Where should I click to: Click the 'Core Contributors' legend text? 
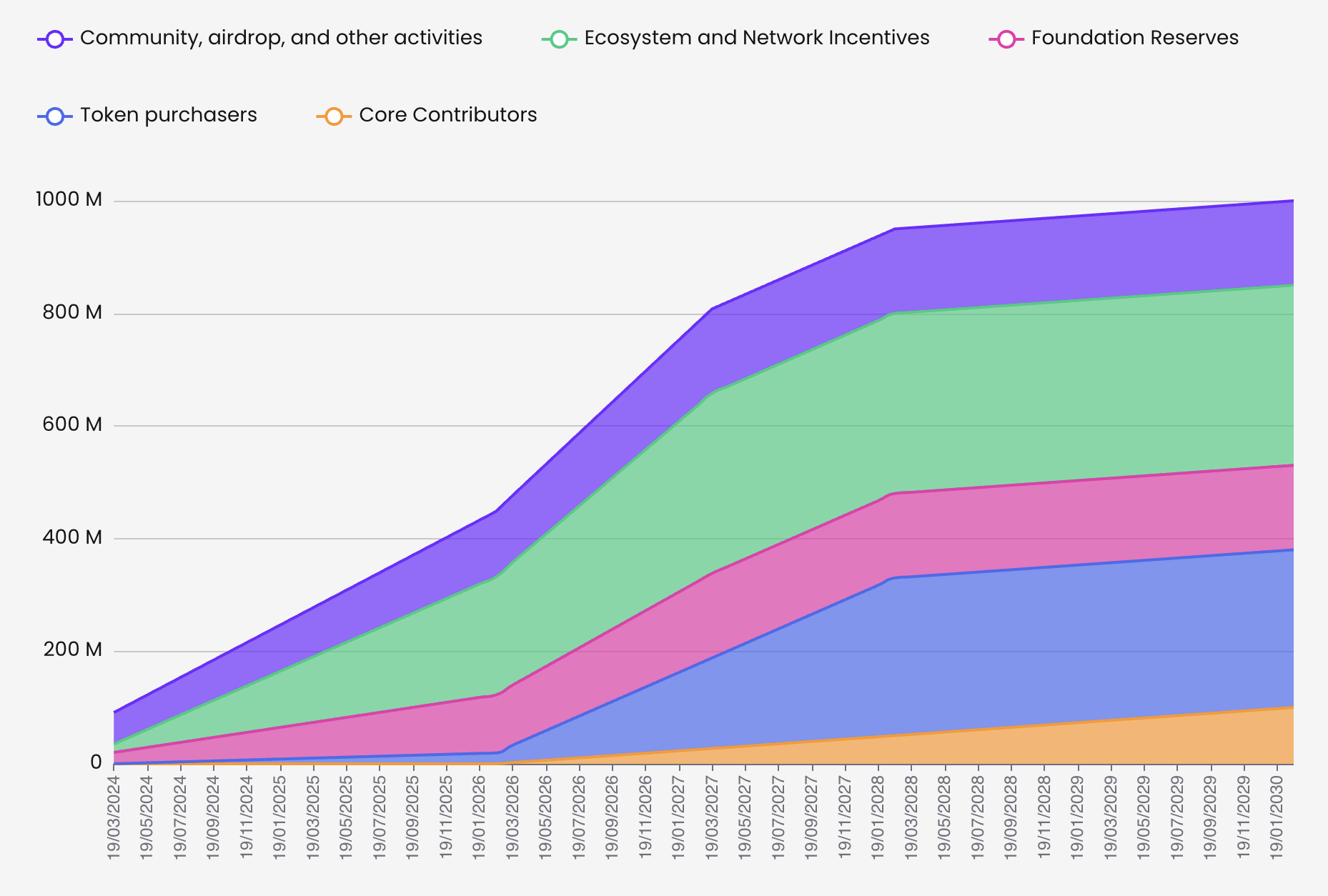(447, 115)
